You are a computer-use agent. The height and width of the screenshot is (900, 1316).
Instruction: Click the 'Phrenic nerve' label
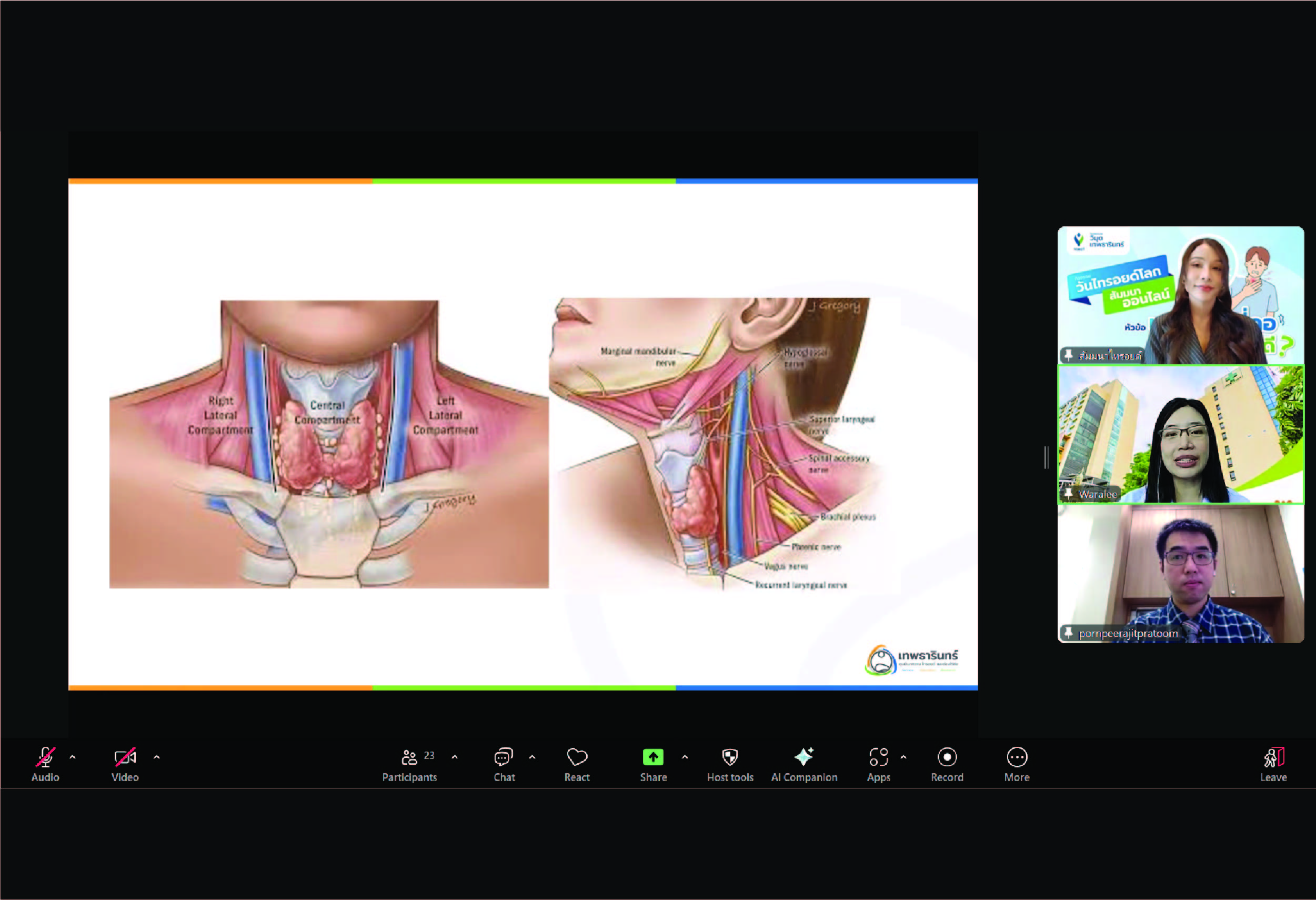coord(816,547)
